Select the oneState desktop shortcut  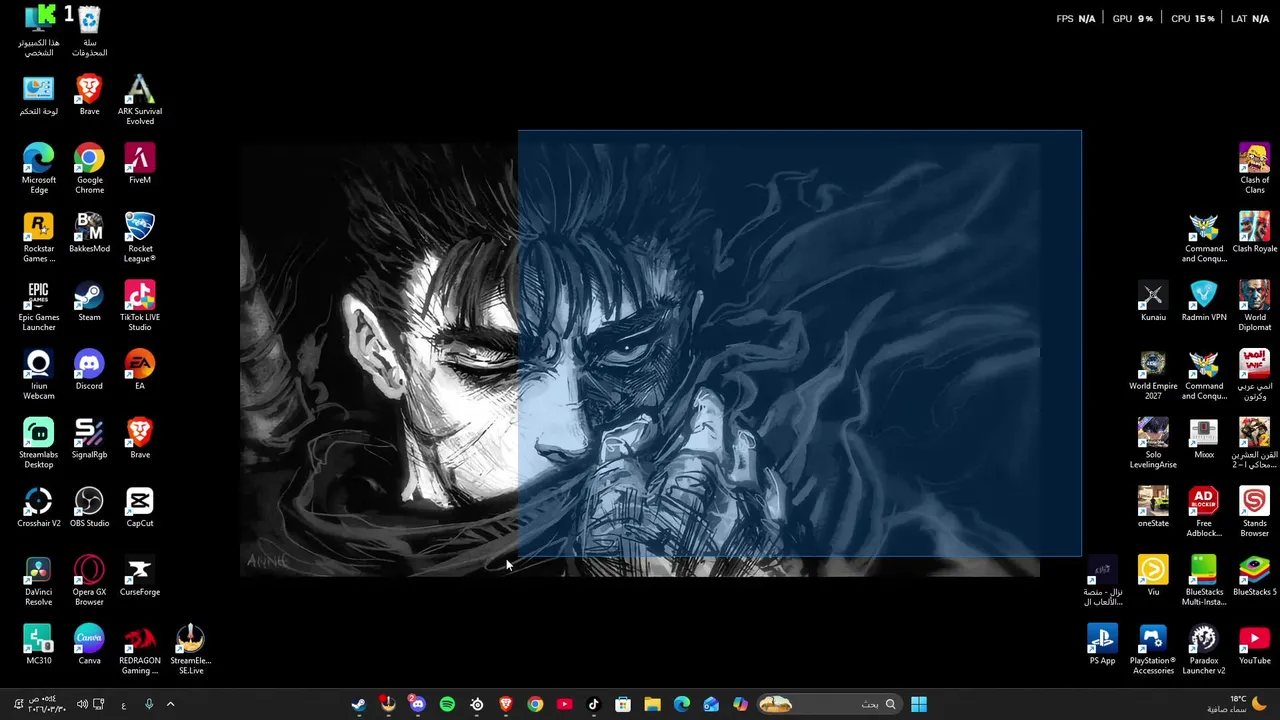coord(1153,507)
